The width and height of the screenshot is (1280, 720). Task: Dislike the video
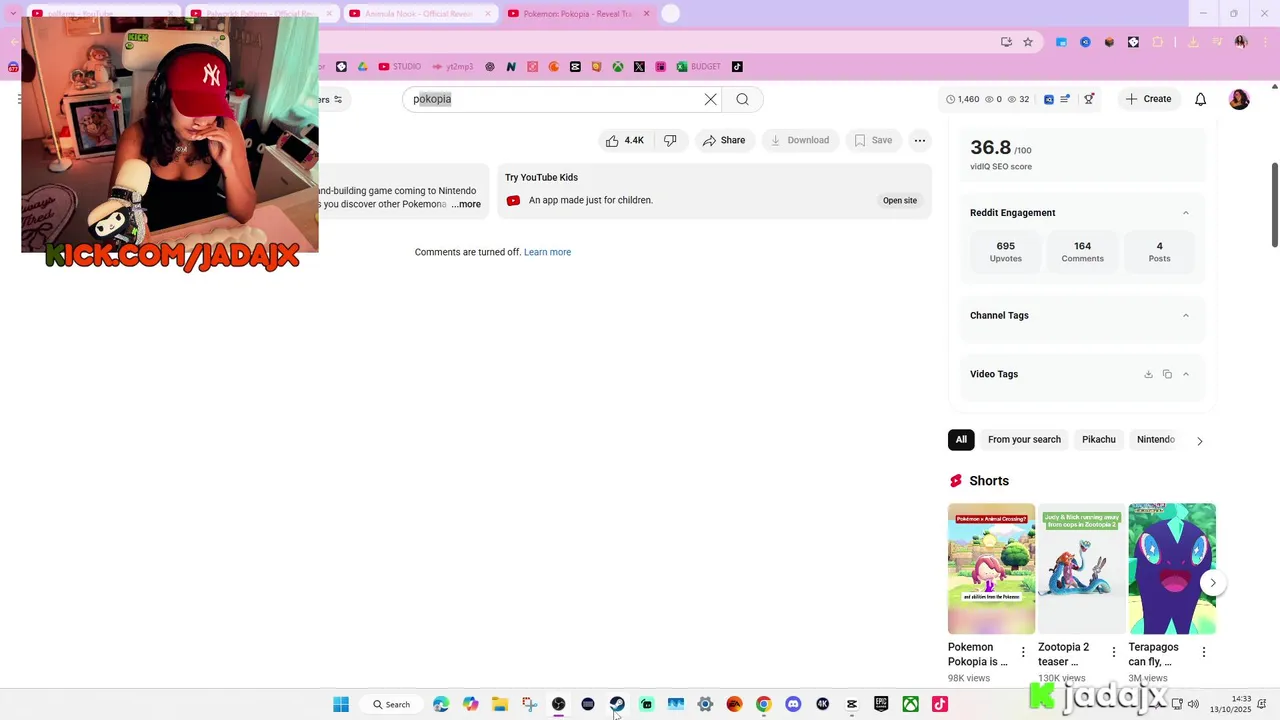670,141
